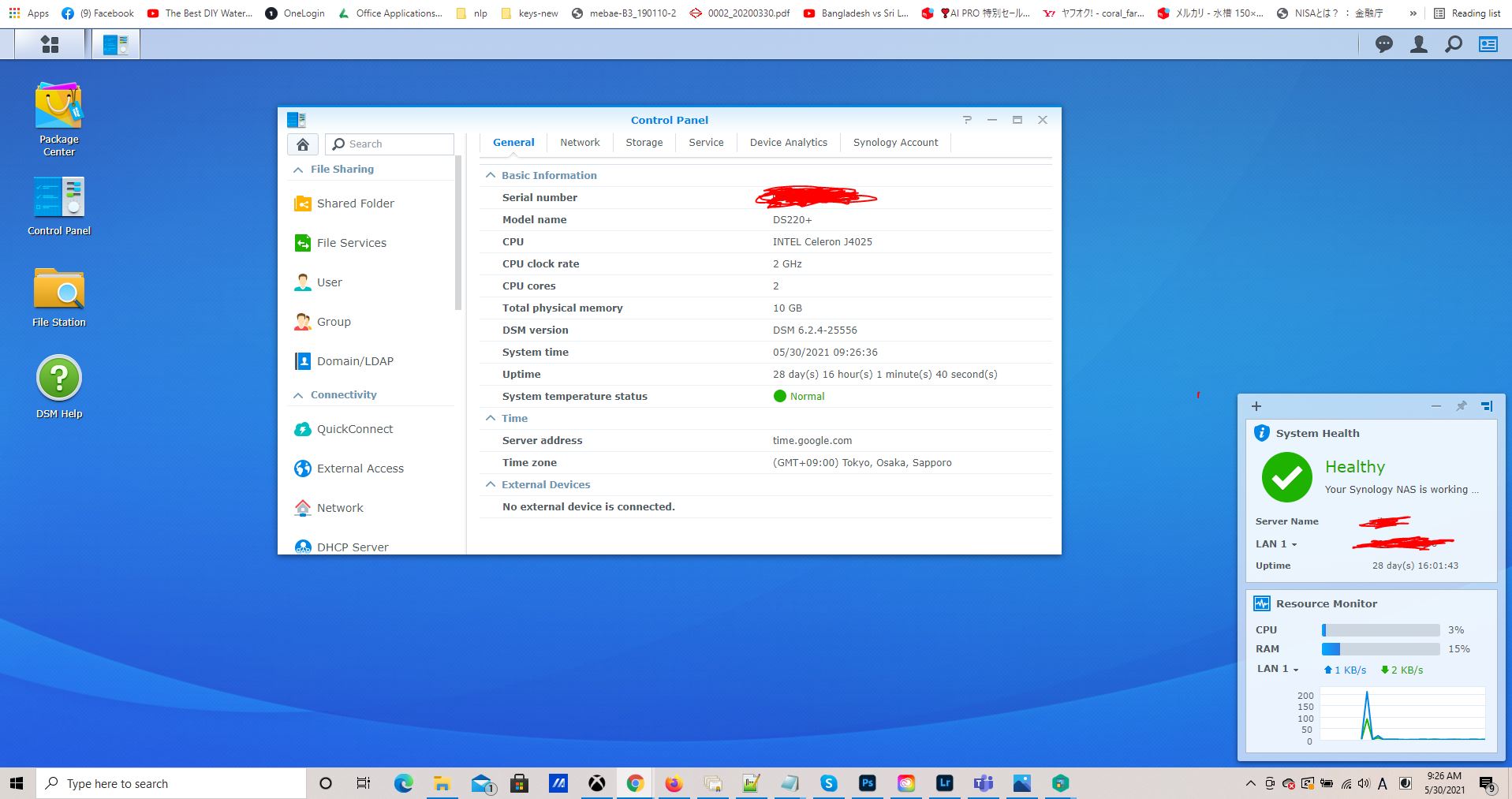
Task: Click the Windows taskbar search box
Action: [171, 783]
